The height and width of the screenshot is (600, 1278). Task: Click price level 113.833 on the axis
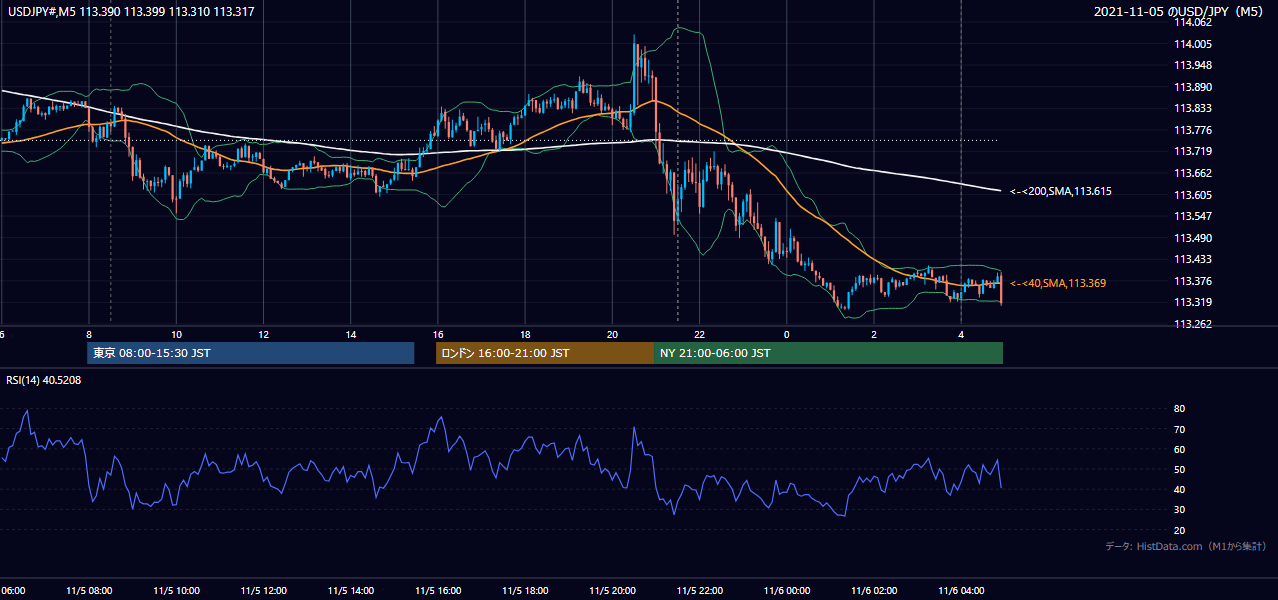point(1192,109)
